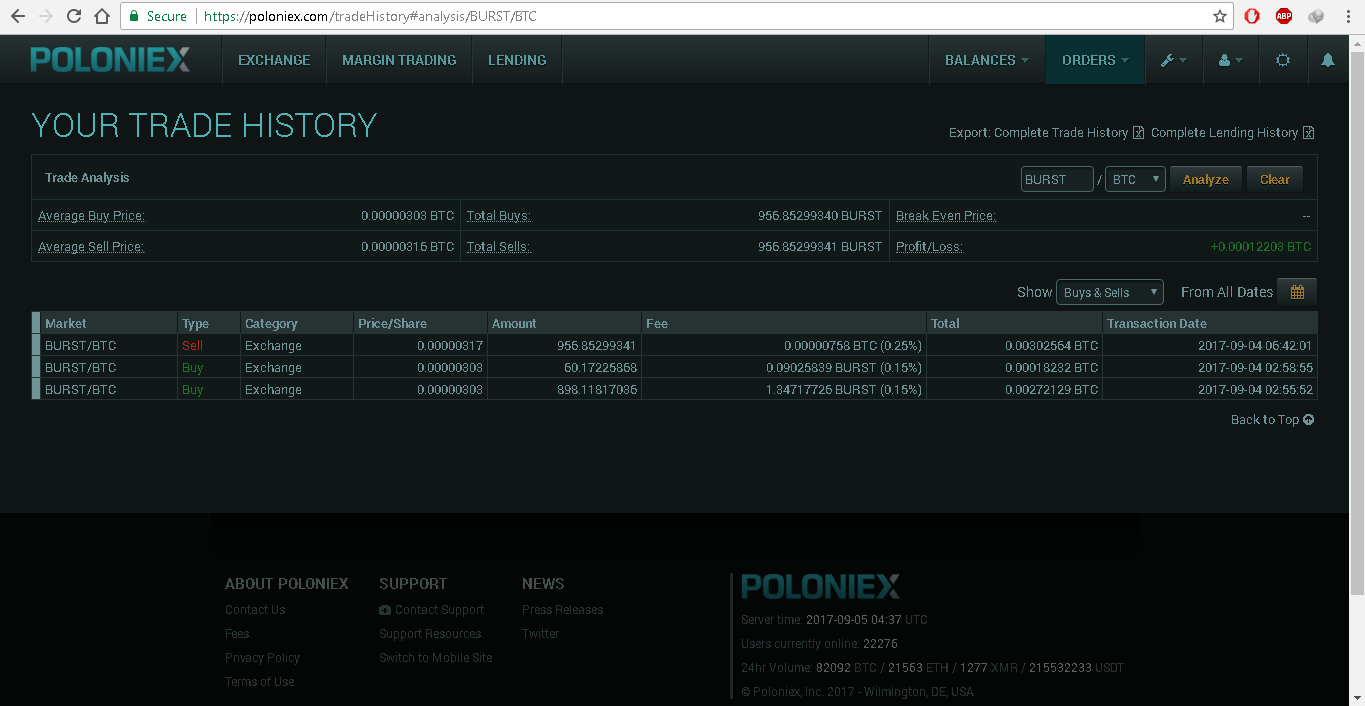Click the Profit/Loss label
The image size is (1365, 706).
(x=929, y=247)
